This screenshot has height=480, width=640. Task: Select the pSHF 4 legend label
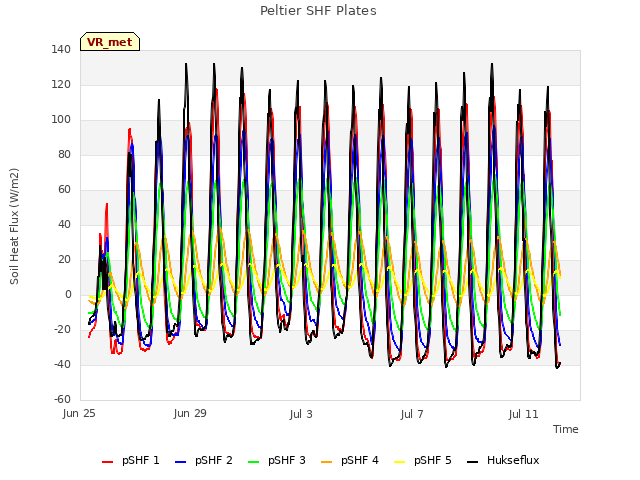click(360, 460)
